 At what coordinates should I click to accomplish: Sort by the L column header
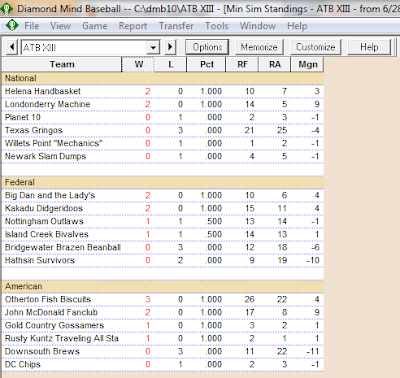[x=171, y=64]
